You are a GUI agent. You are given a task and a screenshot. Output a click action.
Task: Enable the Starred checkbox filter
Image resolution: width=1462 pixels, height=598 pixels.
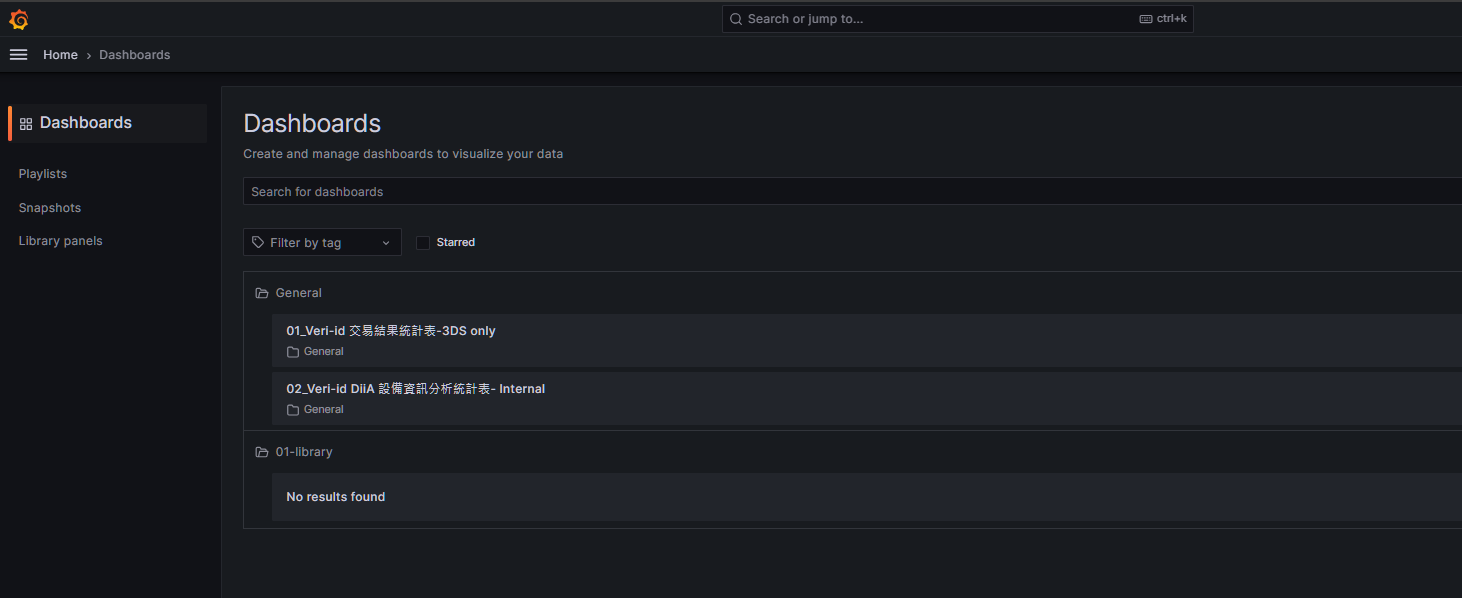click(x=423, y=243)
